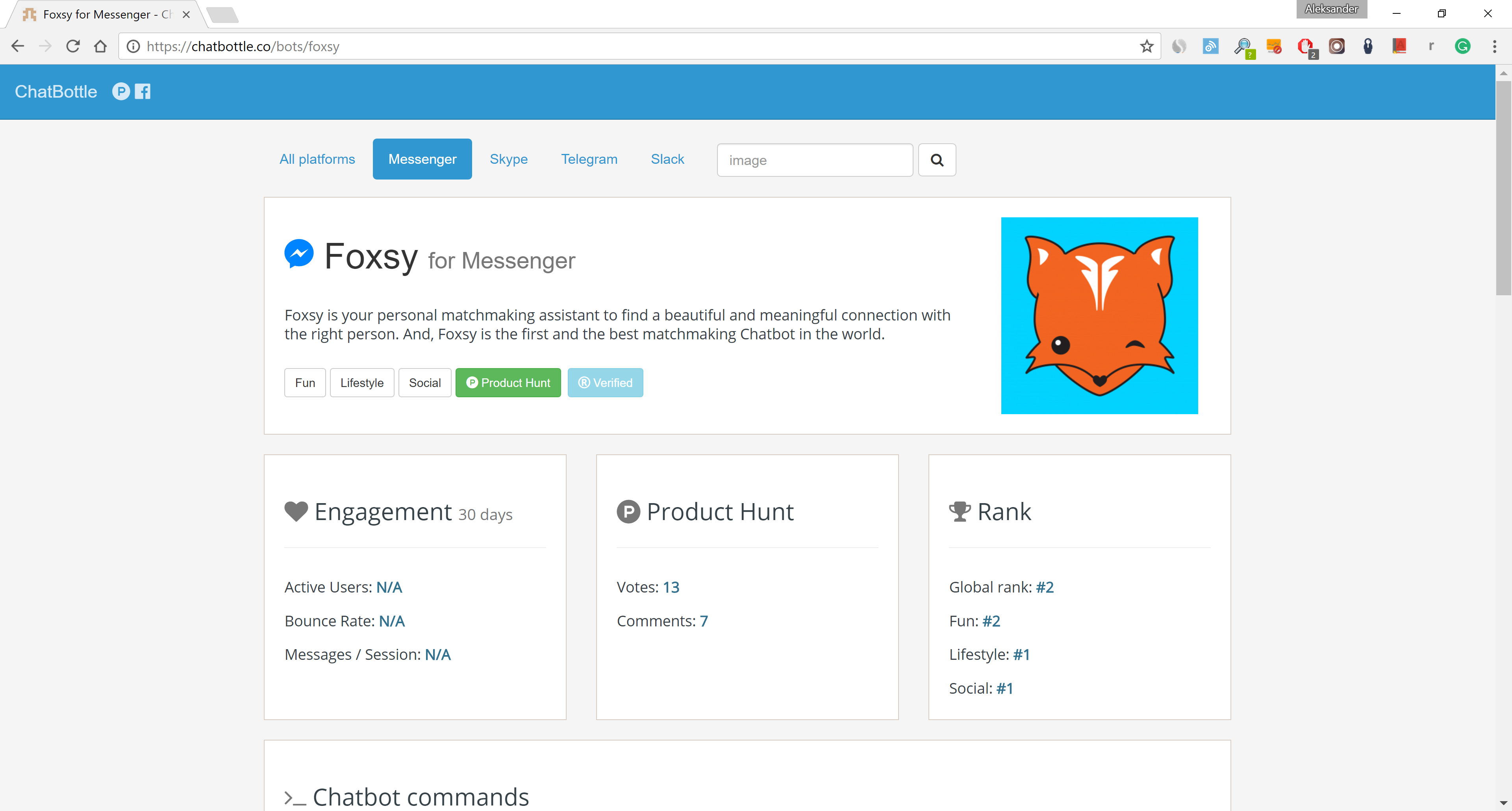This screenshot has height=811, width=1512.
Task: Click the green Product Hunt tag button
Action: (x=508, y=383)
